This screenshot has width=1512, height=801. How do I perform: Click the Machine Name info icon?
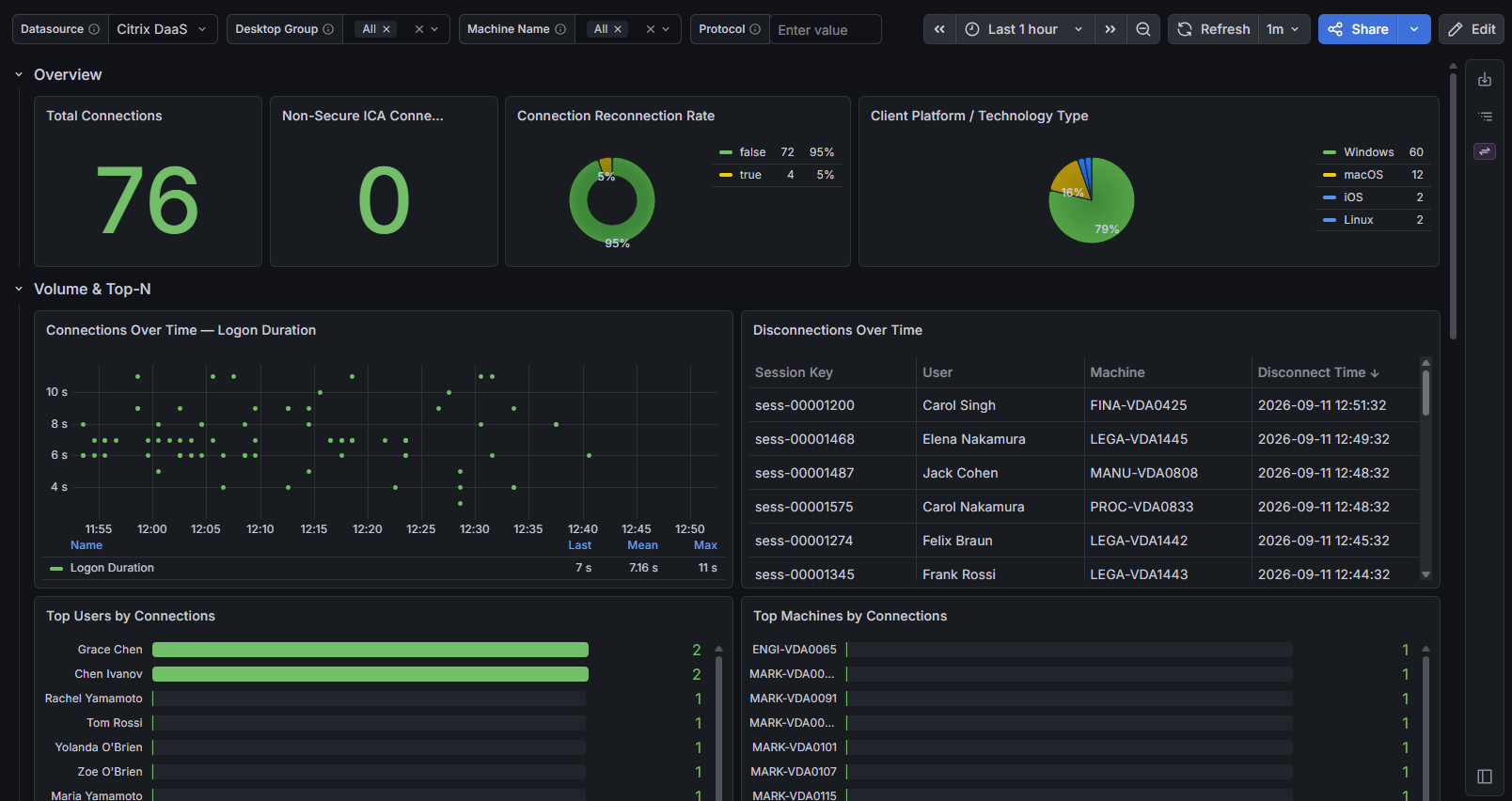pyautogui.click(x=560, y=29)
